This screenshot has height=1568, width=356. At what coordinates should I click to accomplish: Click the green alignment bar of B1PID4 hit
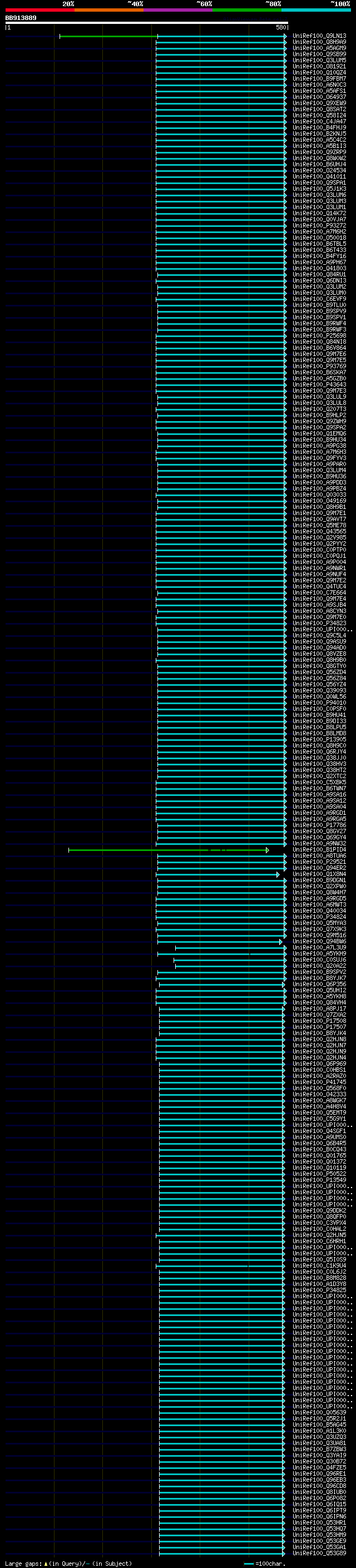169,850
